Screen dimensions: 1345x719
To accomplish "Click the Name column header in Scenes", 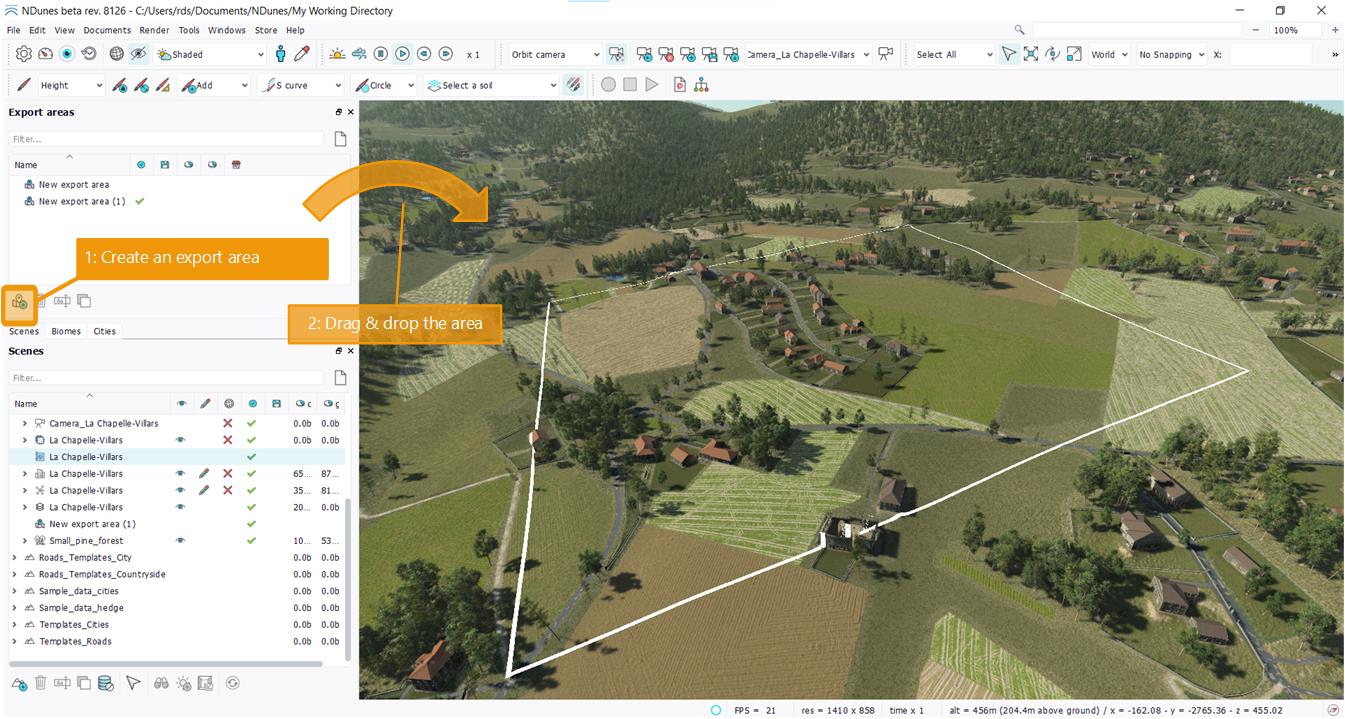I will pyautogui.click(x=26, y=404).
